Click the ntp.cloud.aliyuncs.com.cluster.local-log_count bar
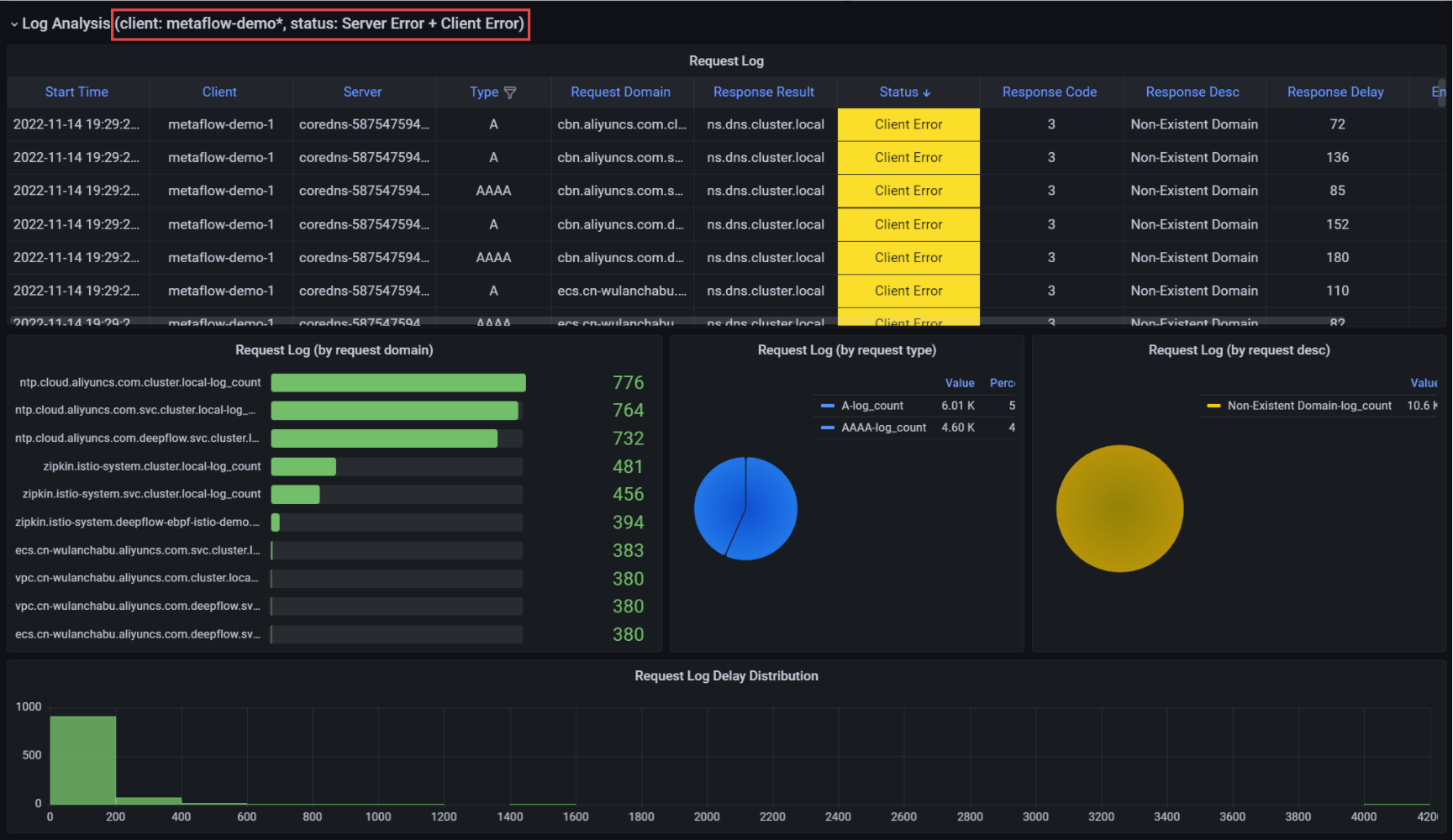 [x=398, y=383]
